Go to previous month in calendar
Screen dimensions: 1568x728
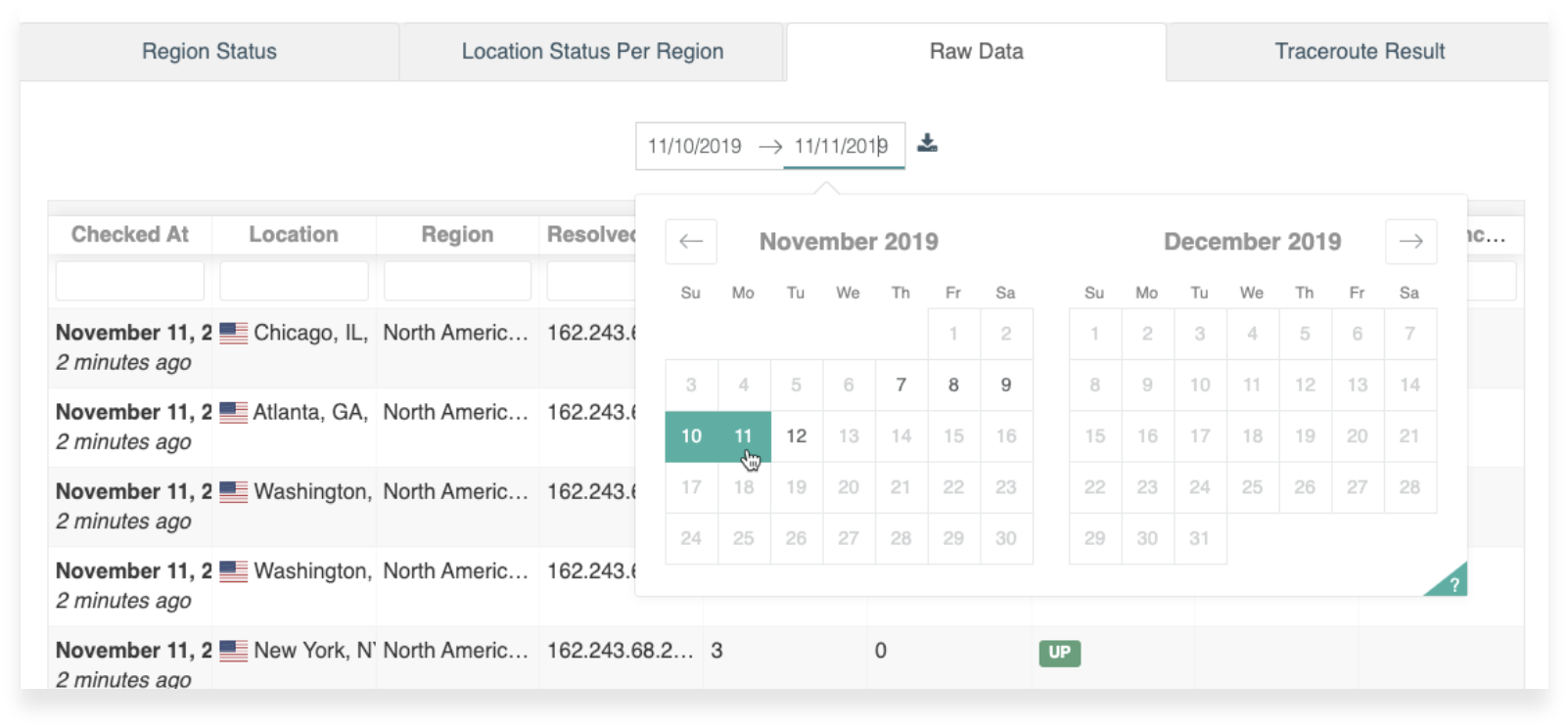tap(691, 242)
